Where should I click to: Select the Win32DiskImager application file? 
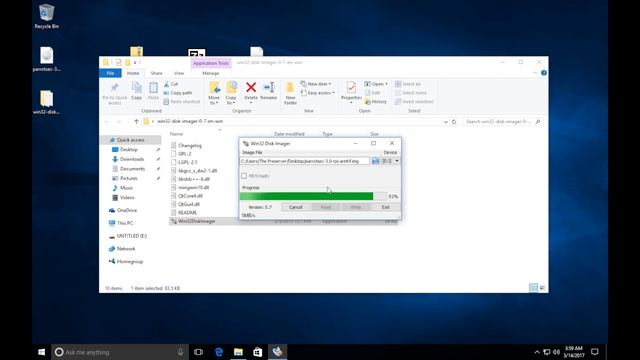[x=196, y=221]
